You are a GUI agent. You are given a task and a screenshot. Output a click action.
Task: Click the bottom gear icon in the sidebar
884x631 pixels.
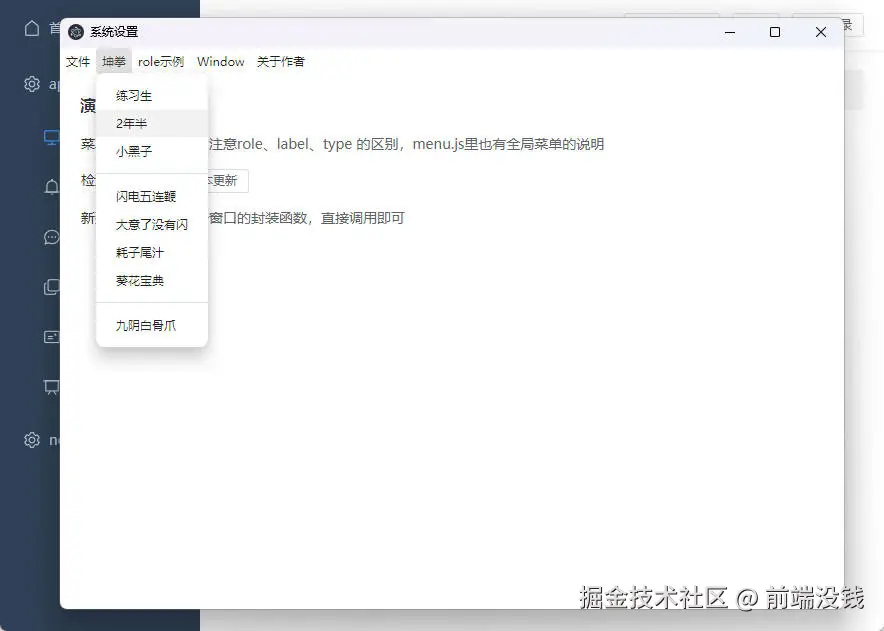32,440
